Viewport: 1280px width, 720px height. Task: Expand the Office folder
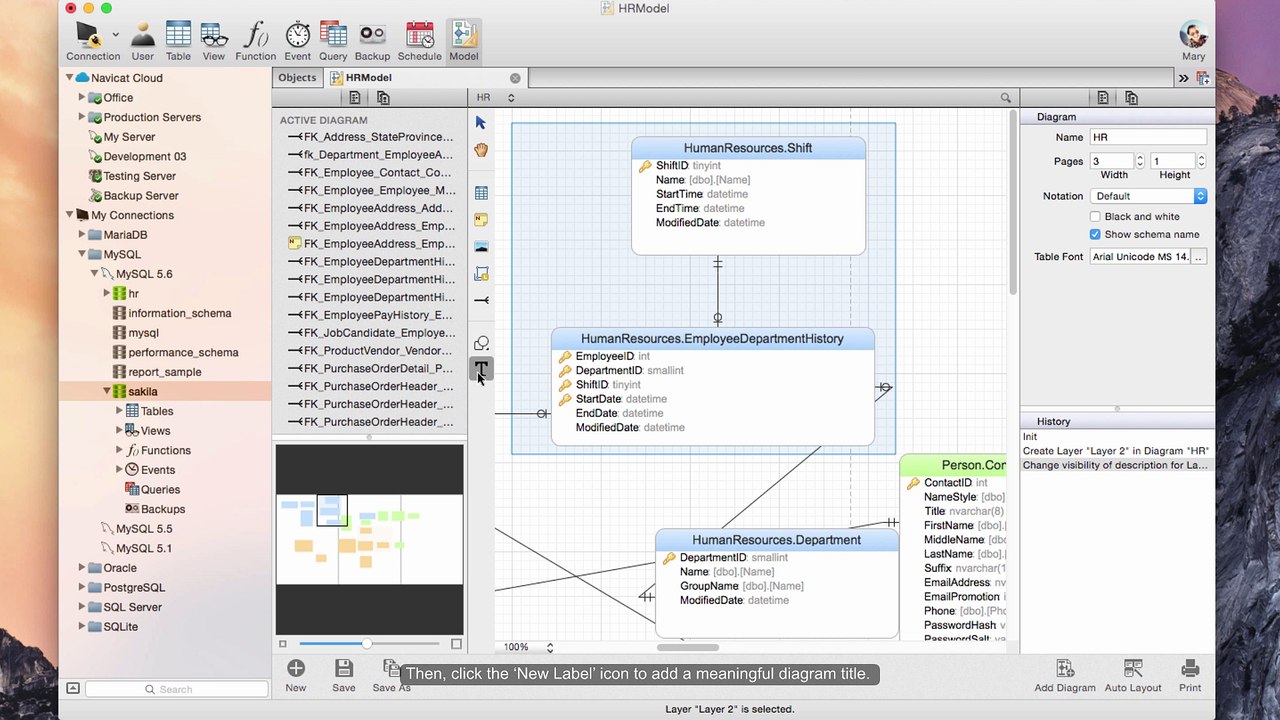coord(82,97)
